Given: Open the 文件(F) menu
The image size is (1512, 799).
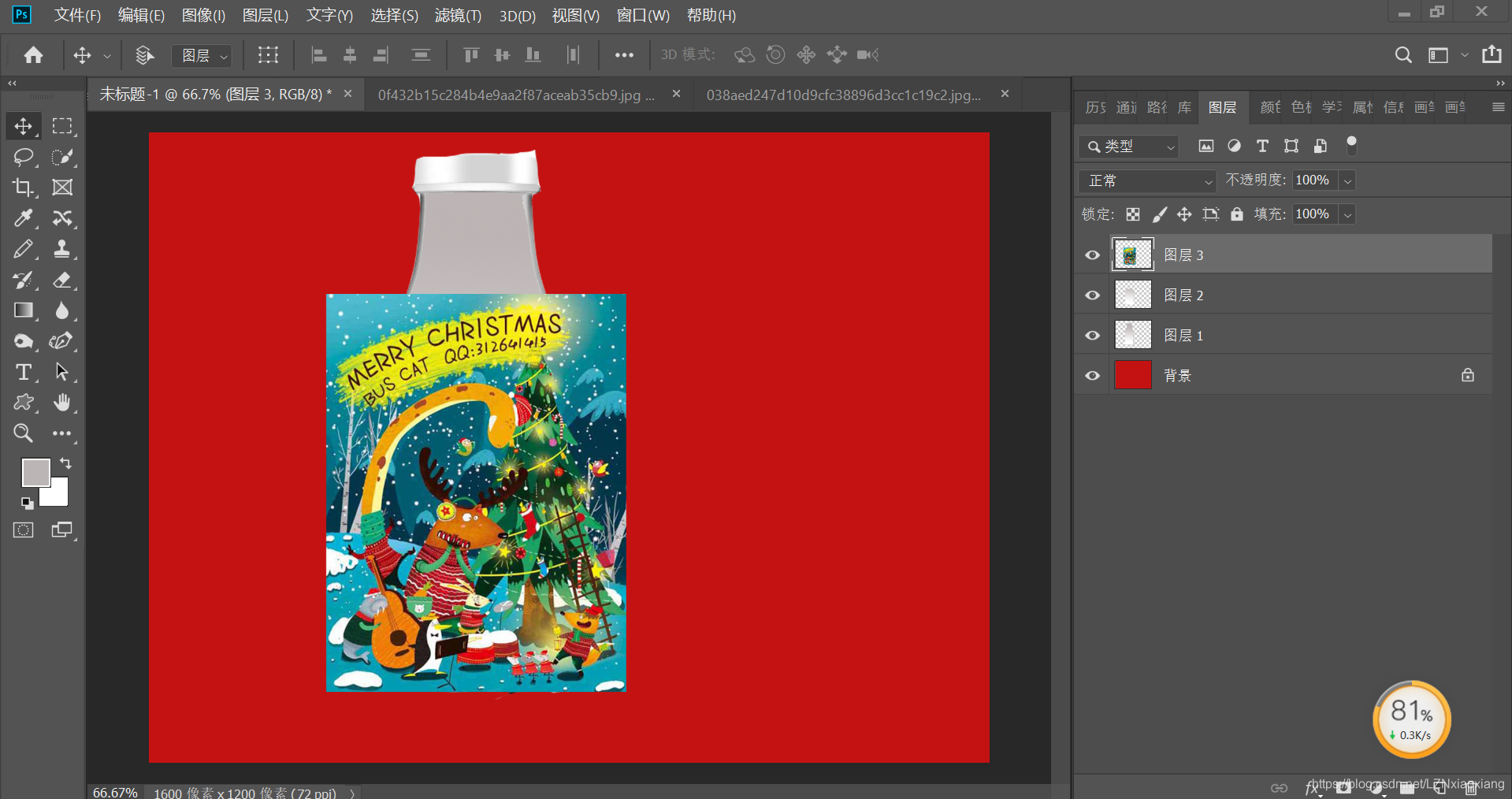Looking at the screenshot, I should [77, 15].
